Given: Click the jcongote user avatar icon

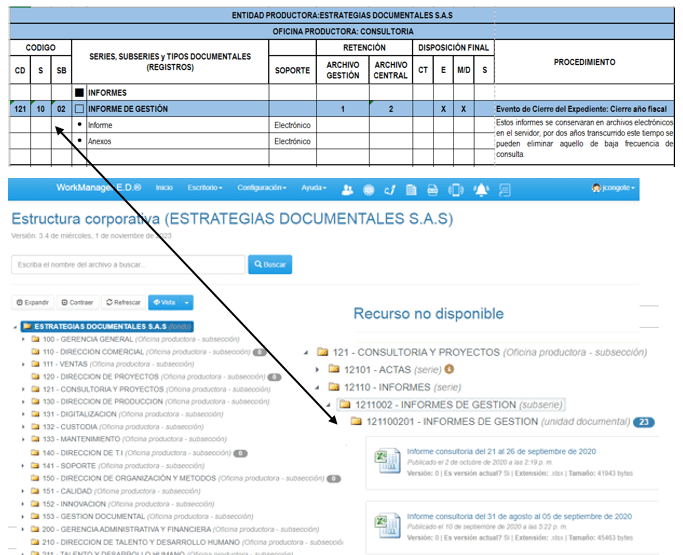Looking at the screenshot, I should [x=596, y=188].
